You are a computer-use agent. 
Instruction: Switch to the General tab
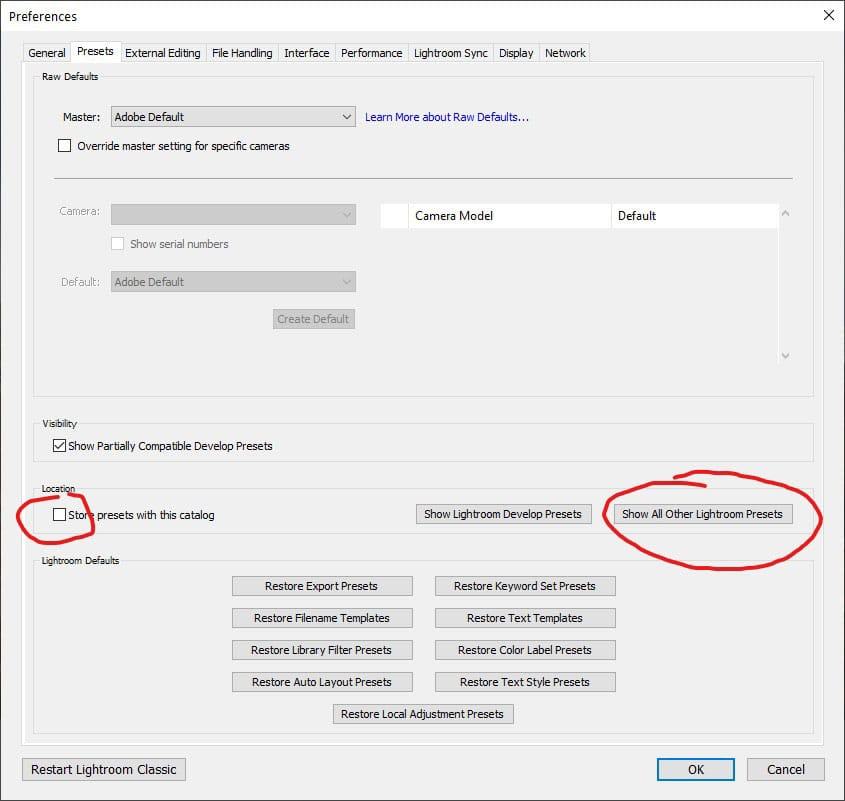tap(47, 53)
